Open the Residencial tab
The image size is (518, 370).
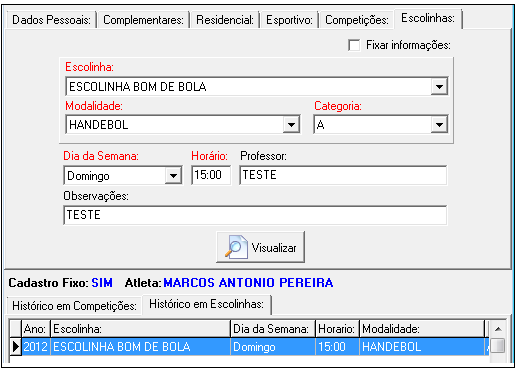(225, 20)
